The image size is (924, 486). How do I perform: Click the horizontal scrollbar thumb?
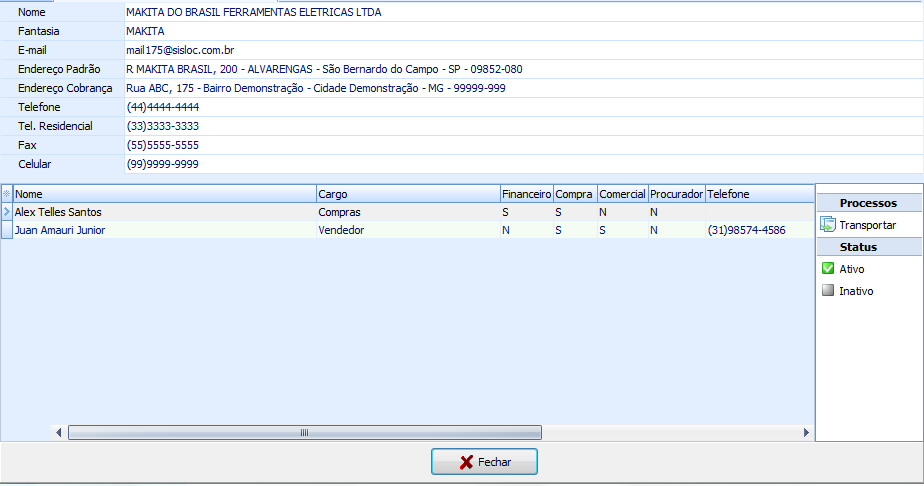tap(305, 432)
